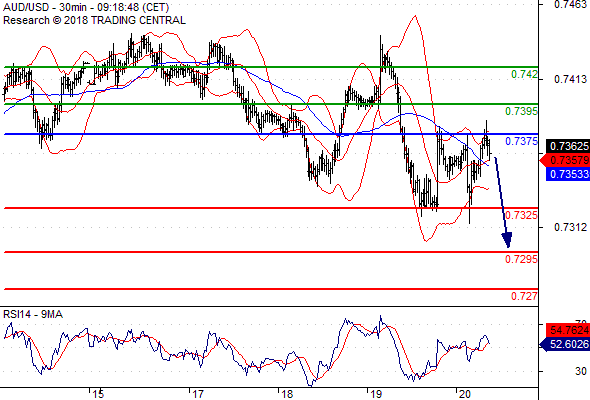The height and width of the screenshot is (400, 590).
Task: Click the blue 0.73533 price tag
Action: pyautogui.click(x=568, y=174)
